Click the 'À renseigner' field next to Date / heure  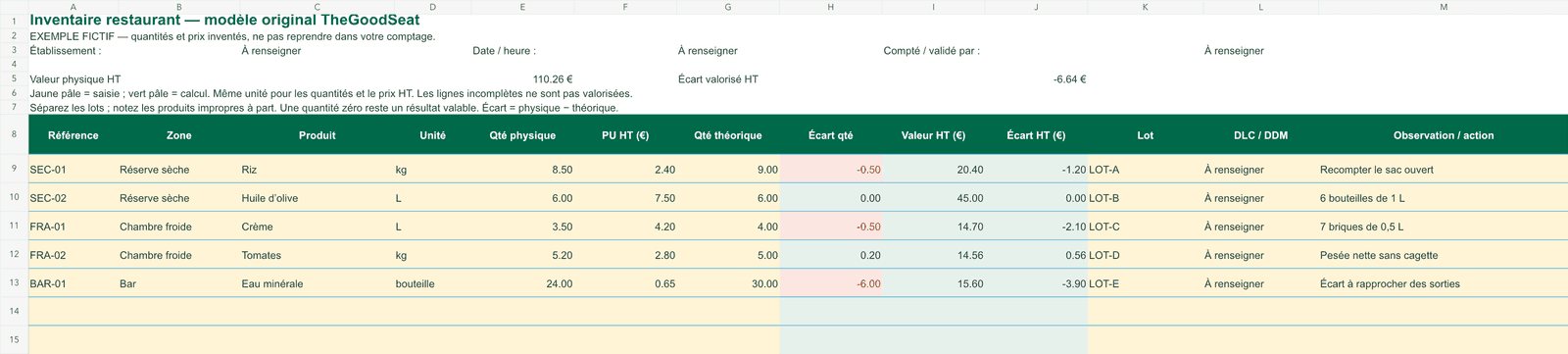708,50
